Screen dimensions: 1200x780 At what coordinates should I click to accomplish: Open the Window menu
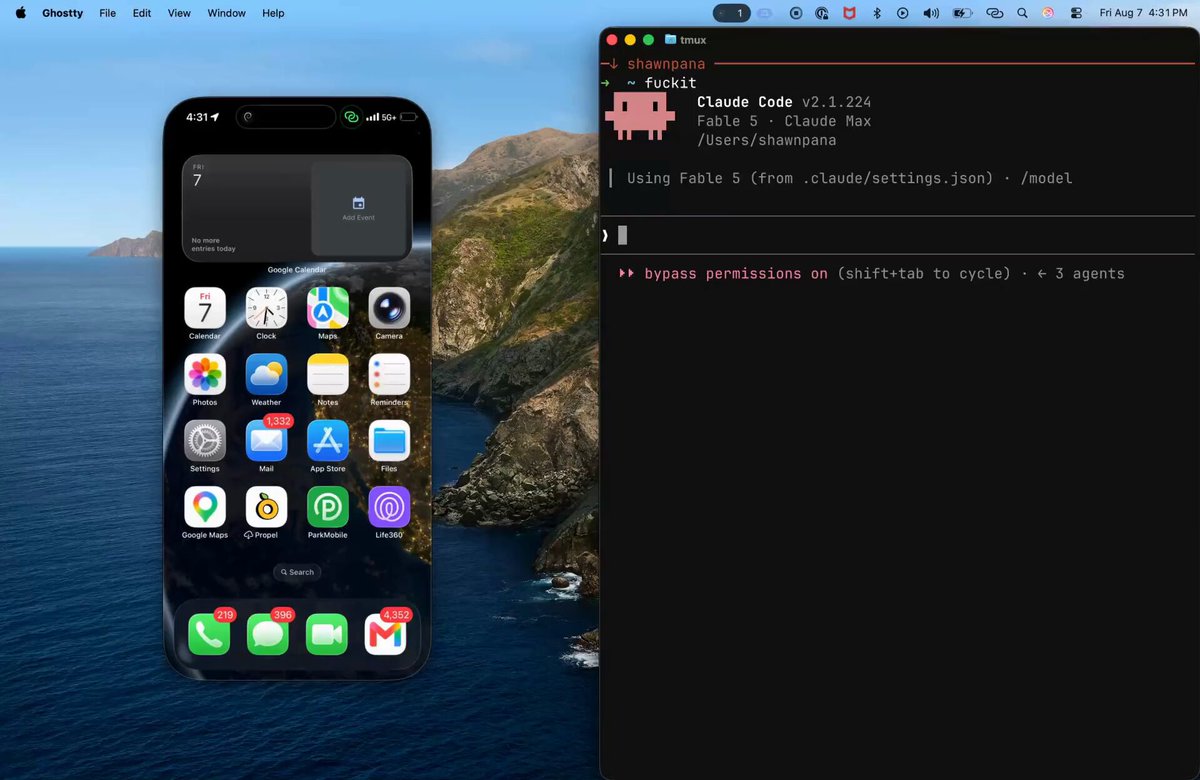[226, 13]
